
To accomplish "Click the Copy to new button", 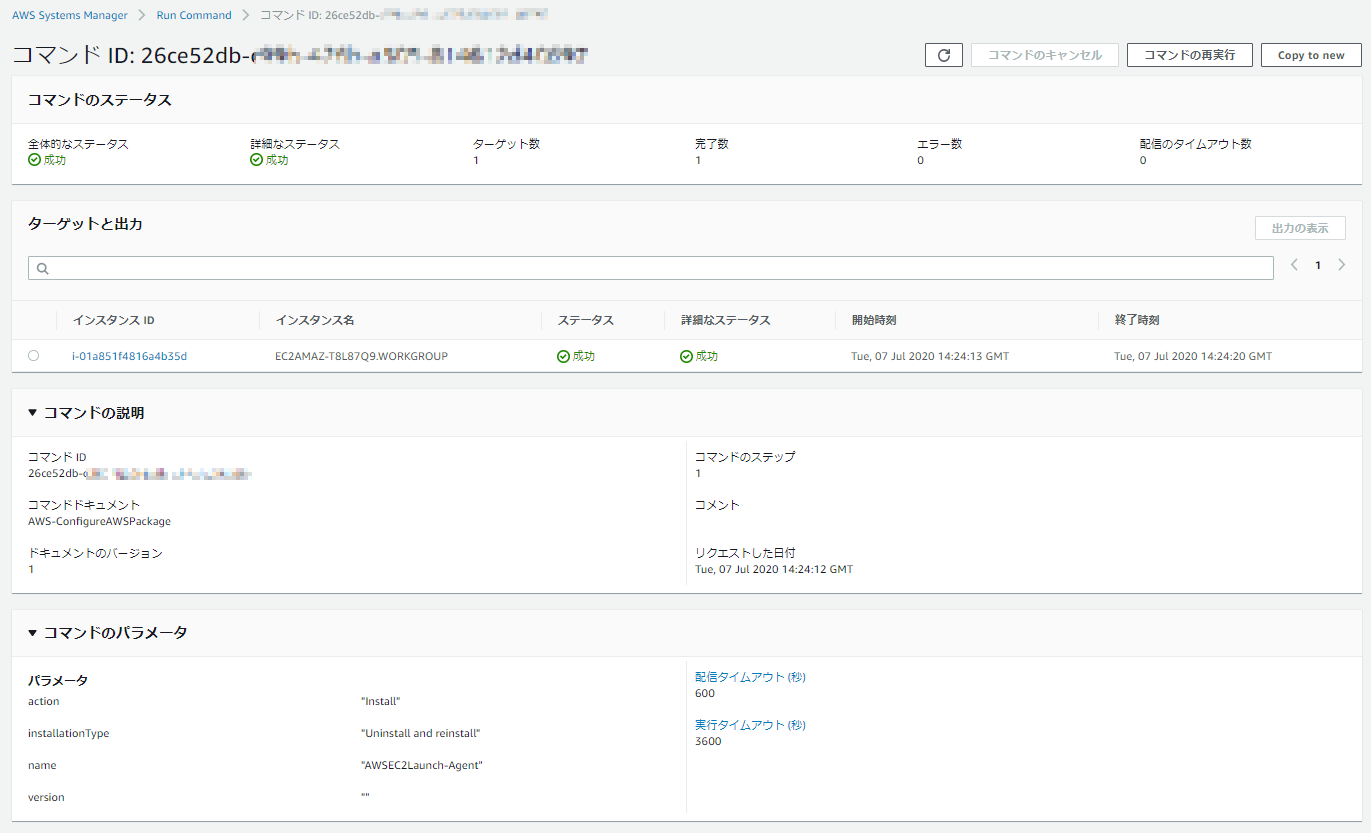I will click(x=1310, y=55).
